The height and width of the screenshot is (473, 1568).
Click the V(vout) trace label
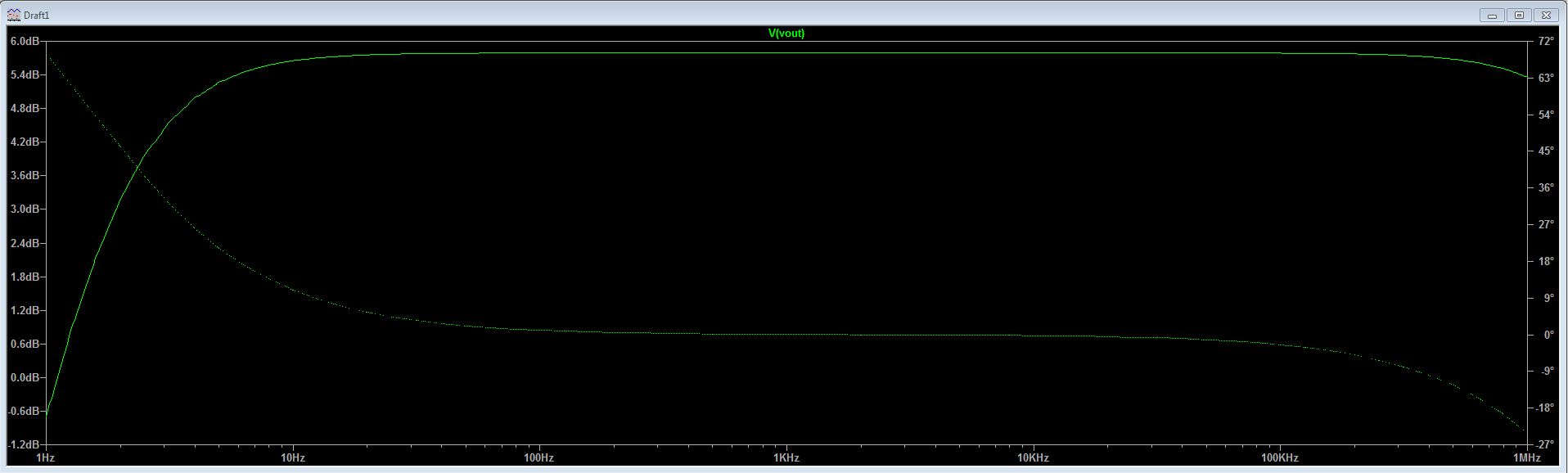(x=786, y=34)
